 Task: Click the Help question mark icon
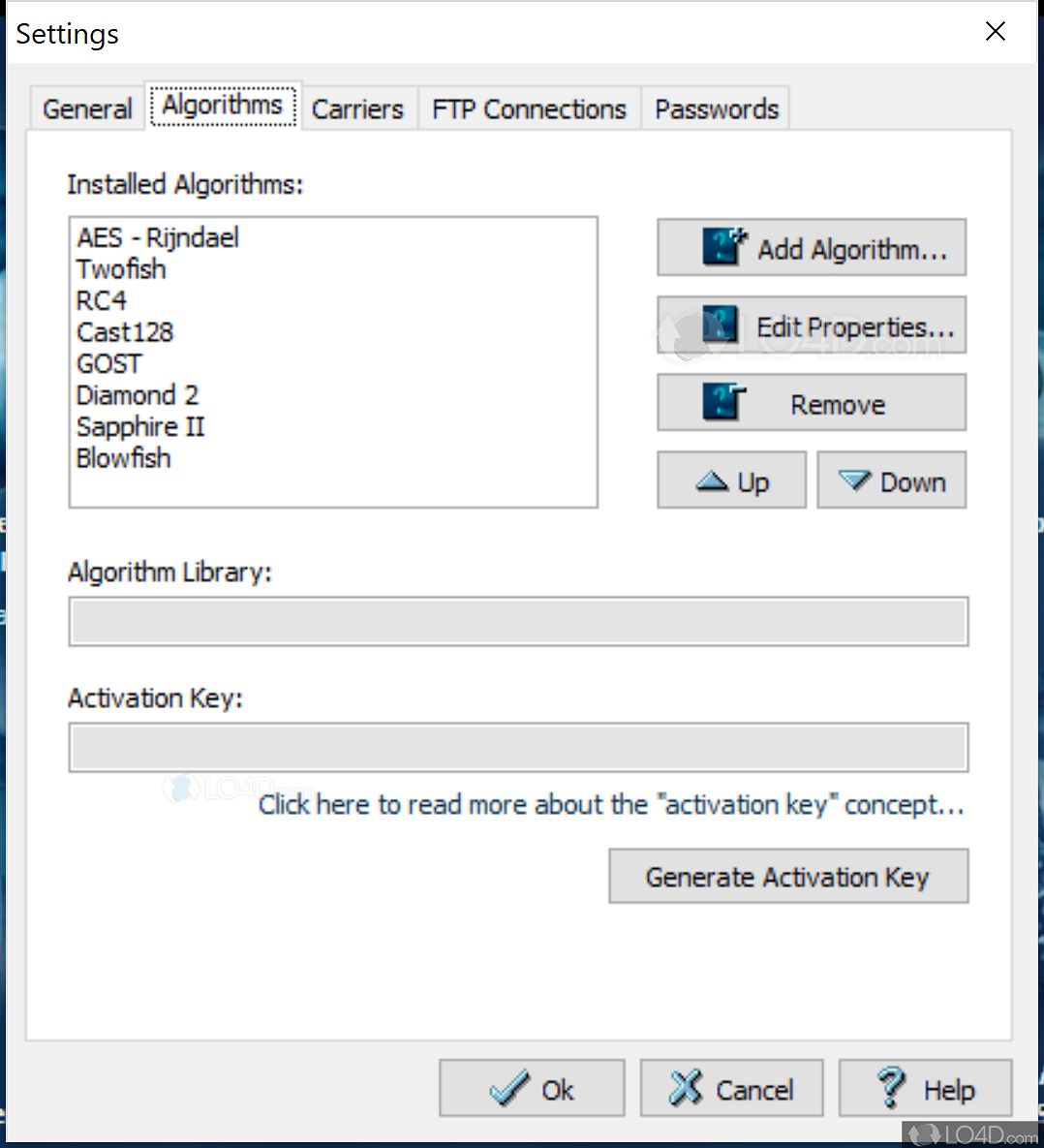(x=890, y=1088)
